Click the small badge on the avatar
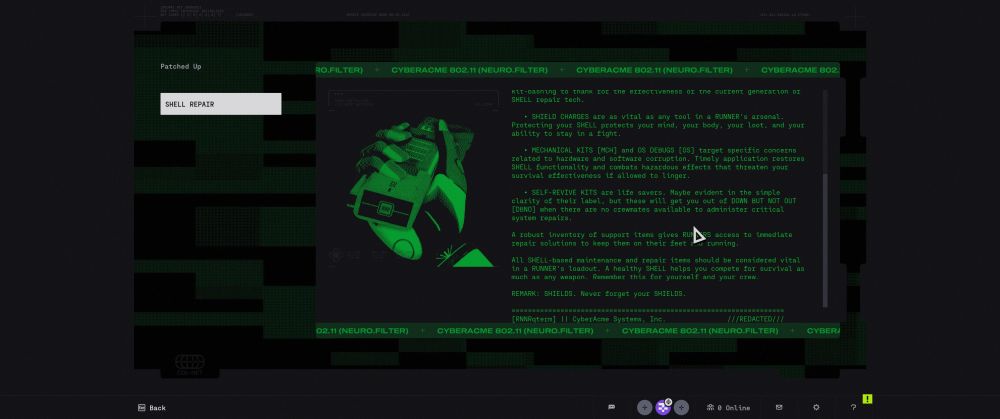 [x=669, y=402]
